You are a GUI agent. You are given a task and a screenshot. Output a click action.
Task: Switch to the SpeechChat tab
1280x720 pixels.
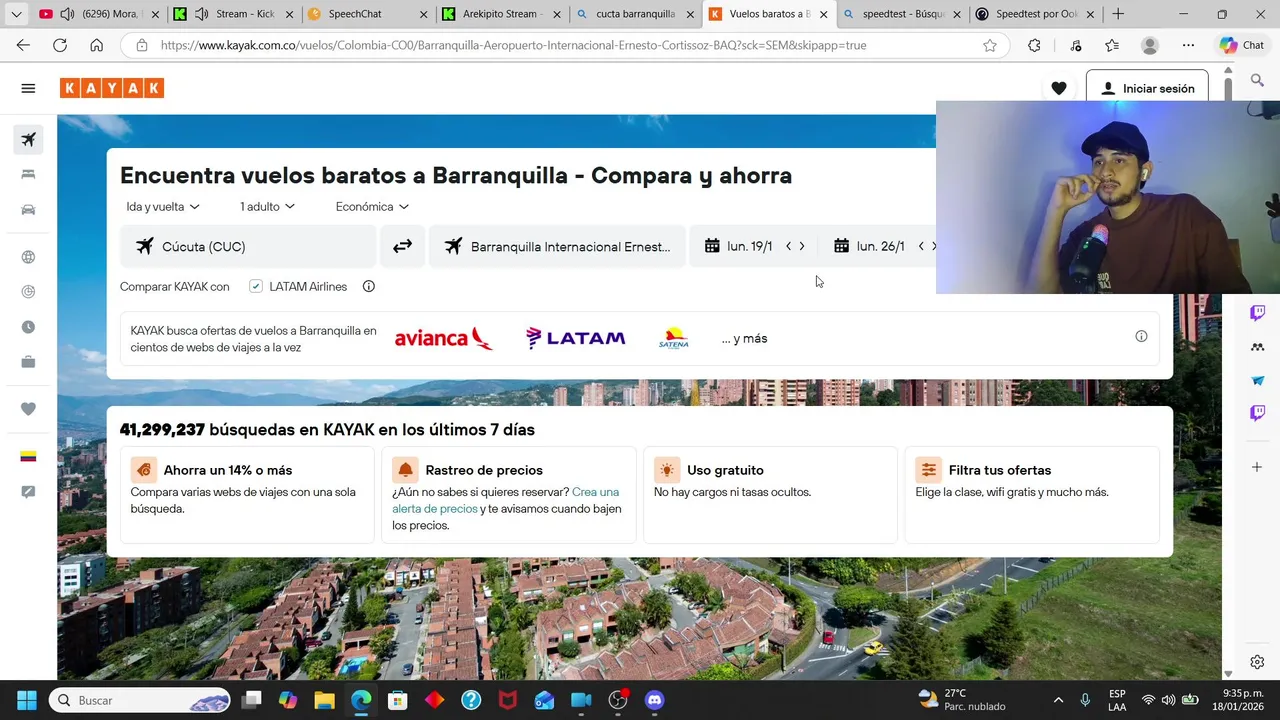tap(367, 14)
